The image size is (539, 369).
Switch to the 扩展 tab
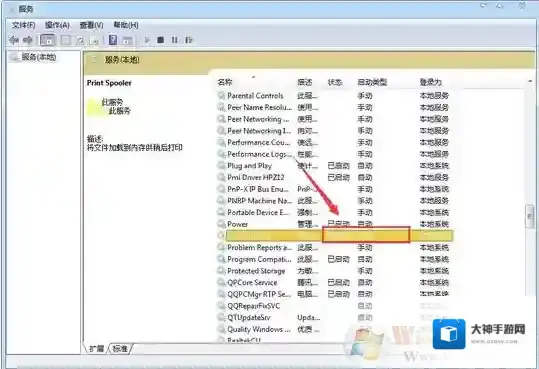click(97, 349)
